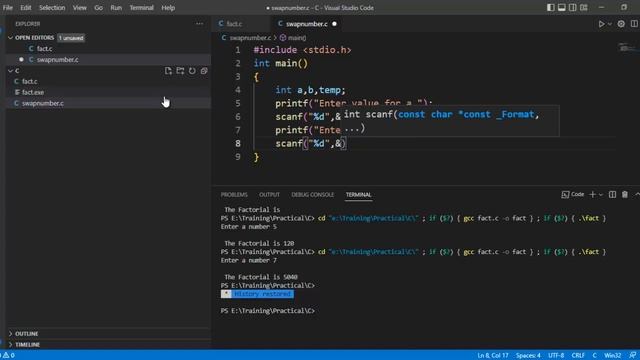The image size is (640, 360).
Task: Open the File menu
Action: tap(8, 7)
